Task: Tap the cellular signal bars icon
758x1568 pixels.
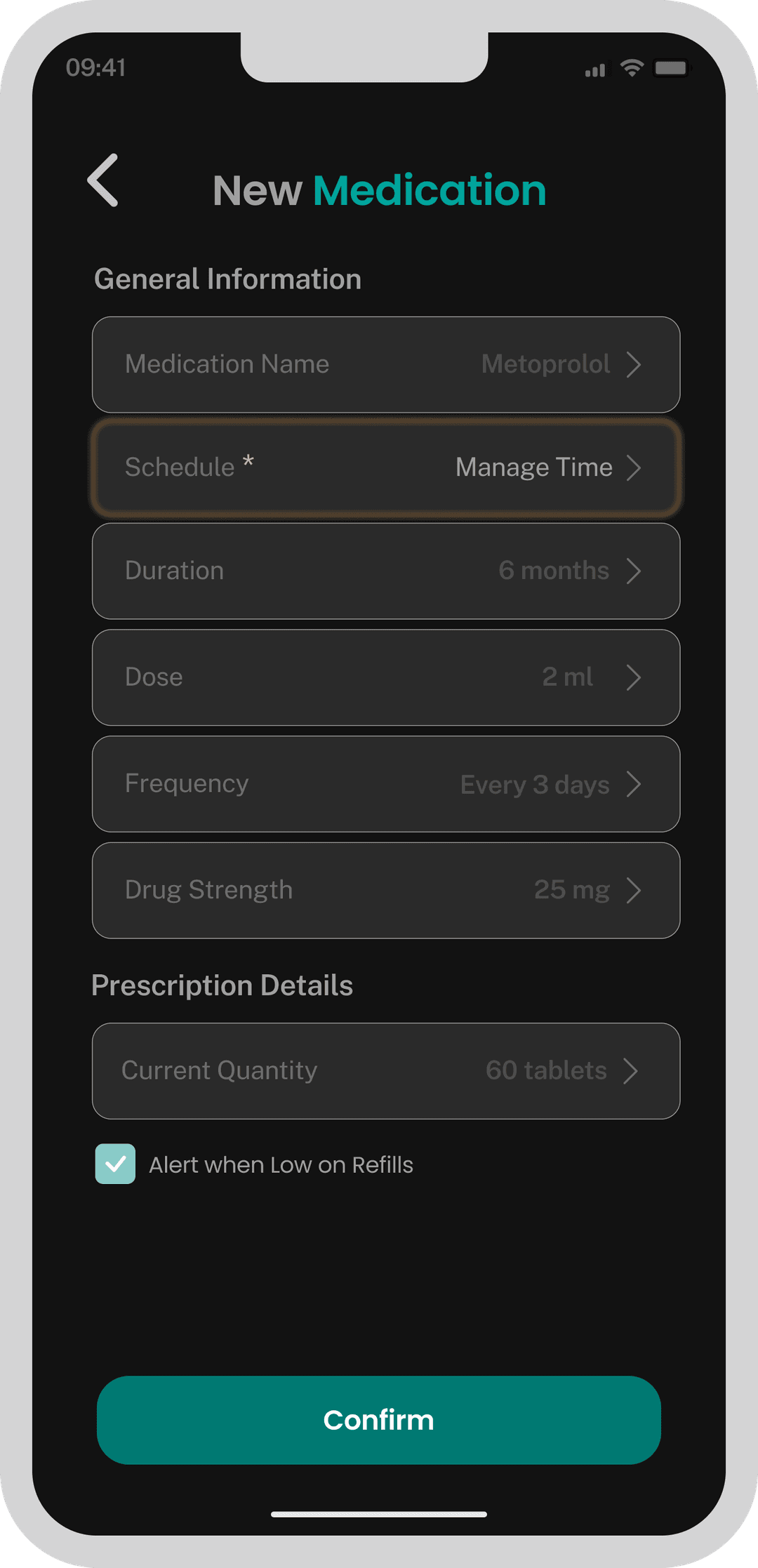Action: pyautogui.click(x=595, y=70)
